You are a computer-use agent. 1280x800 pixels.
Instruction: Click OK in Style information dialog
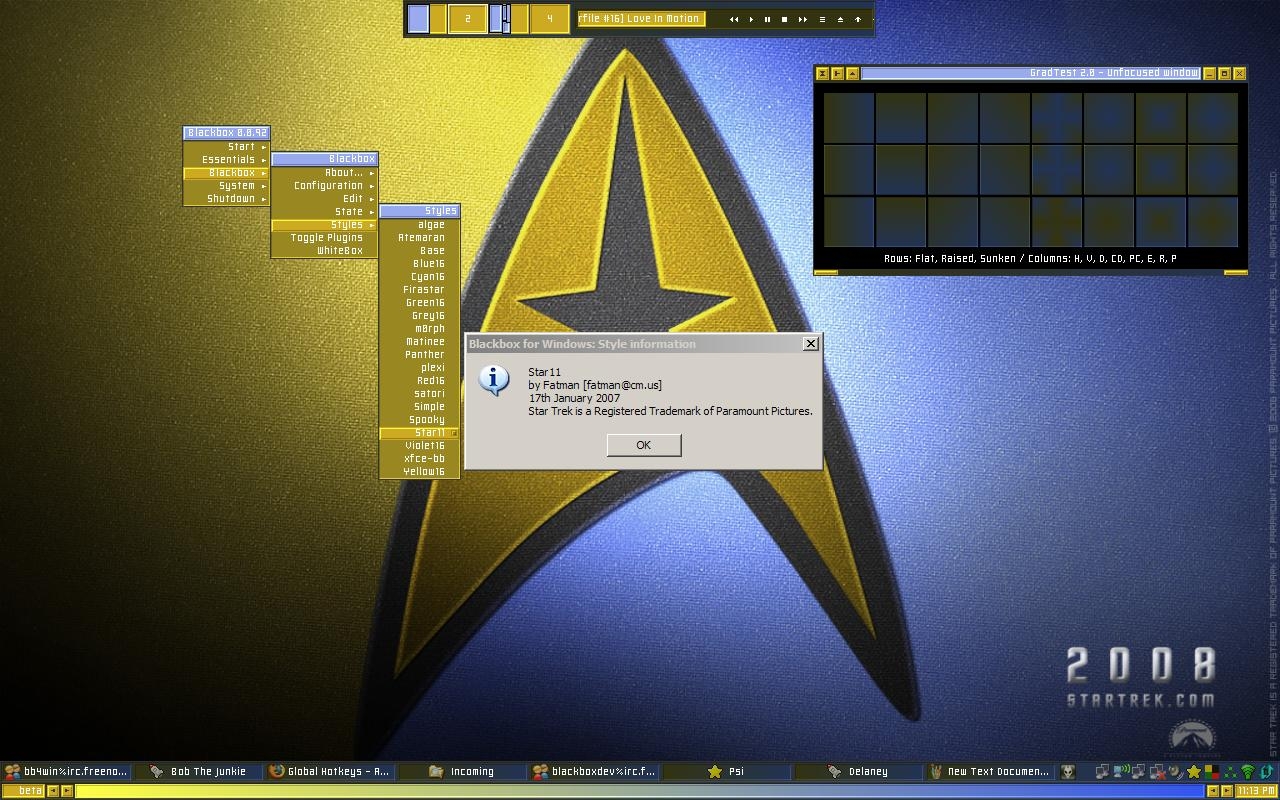click(x=644, y=445)
